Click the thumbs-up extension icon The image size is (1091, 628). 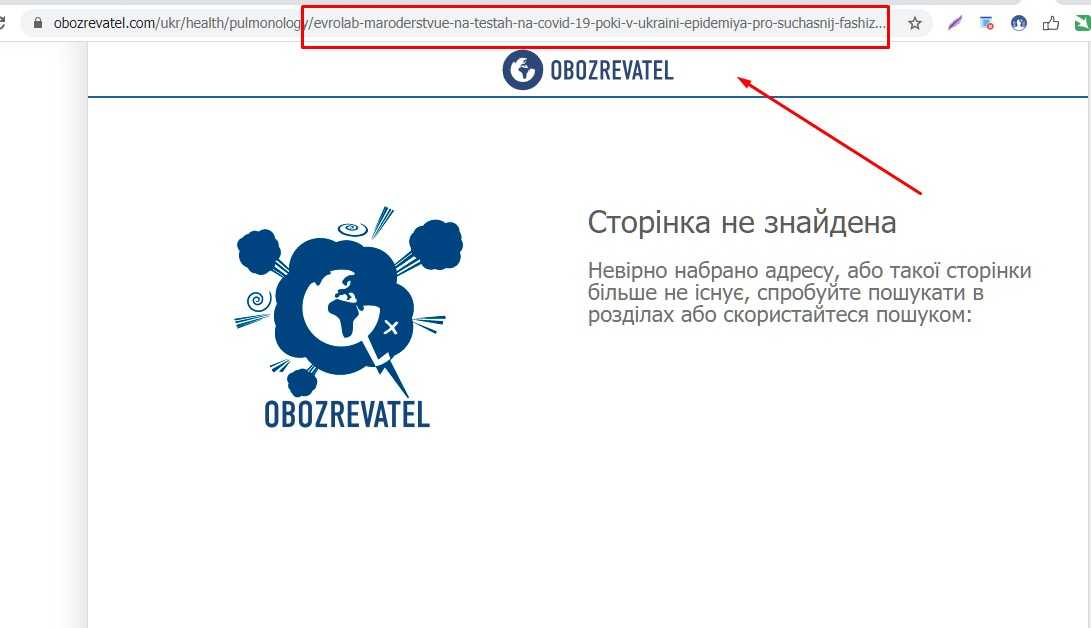(1051, 23)
